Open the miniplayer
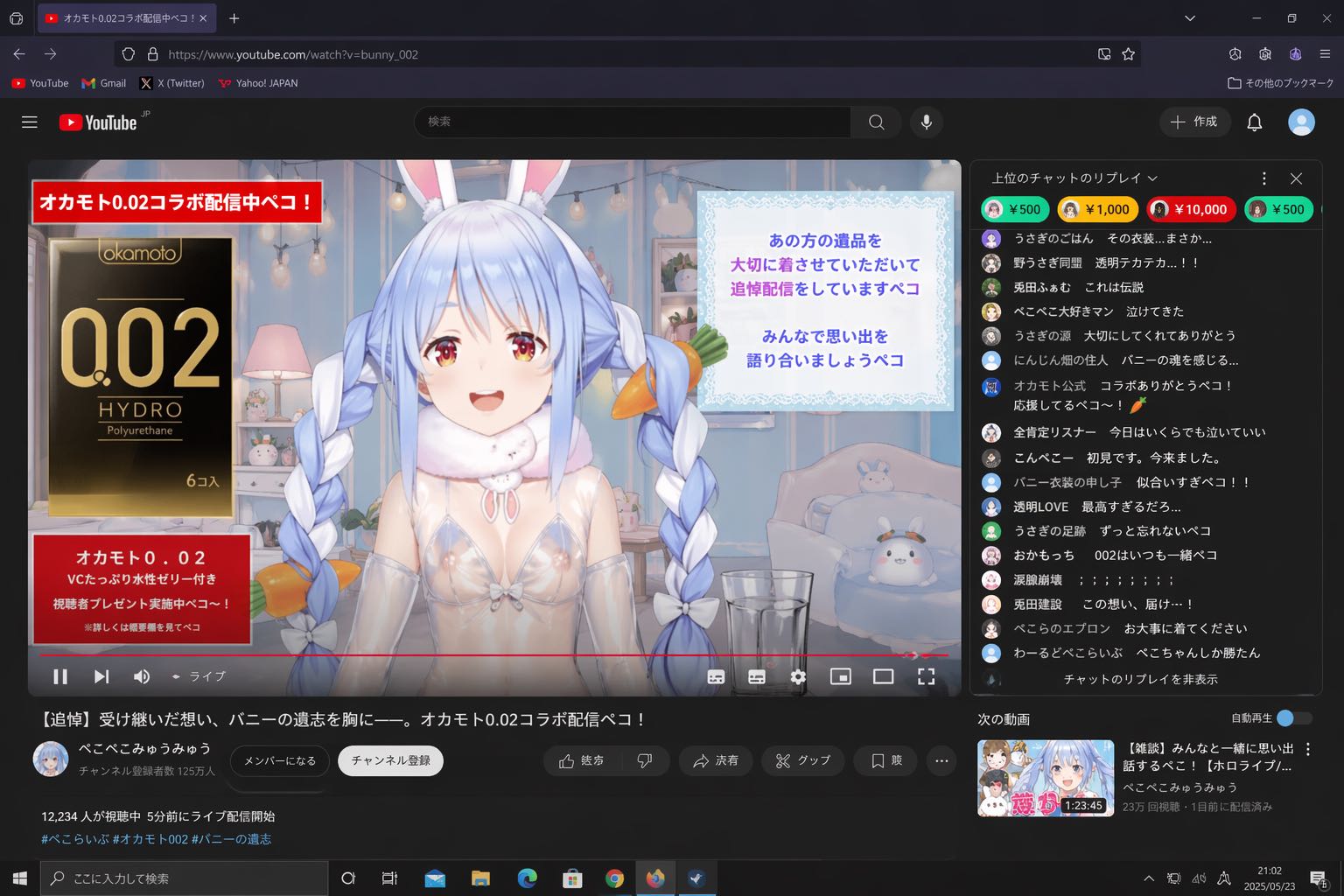1344x896 pixels. [x=840, y=676]
